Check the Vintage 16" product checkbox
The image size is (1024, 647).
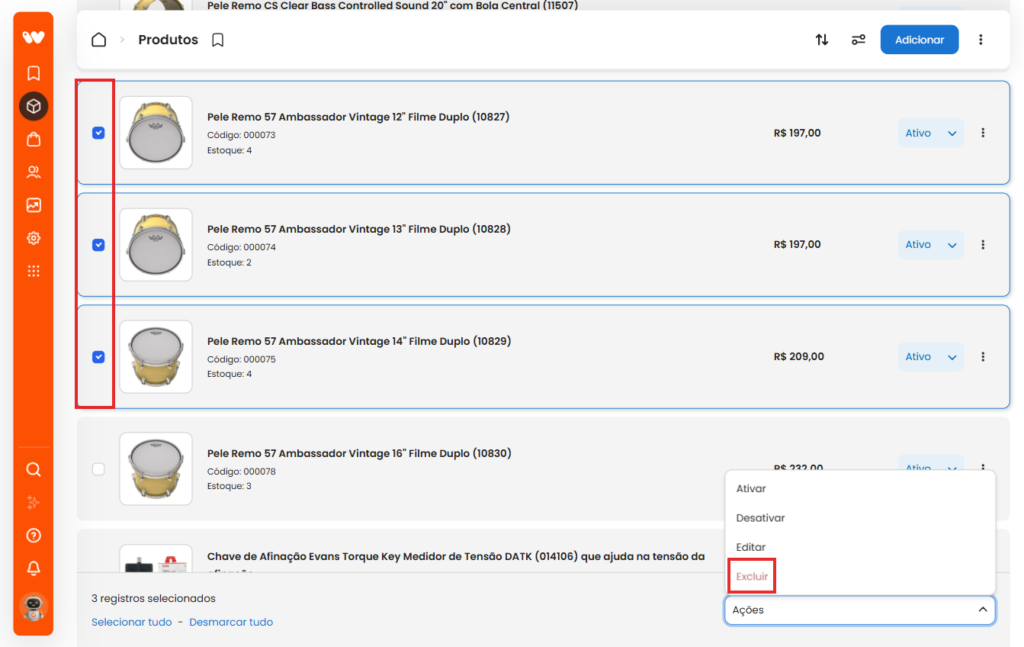point(99,469)
